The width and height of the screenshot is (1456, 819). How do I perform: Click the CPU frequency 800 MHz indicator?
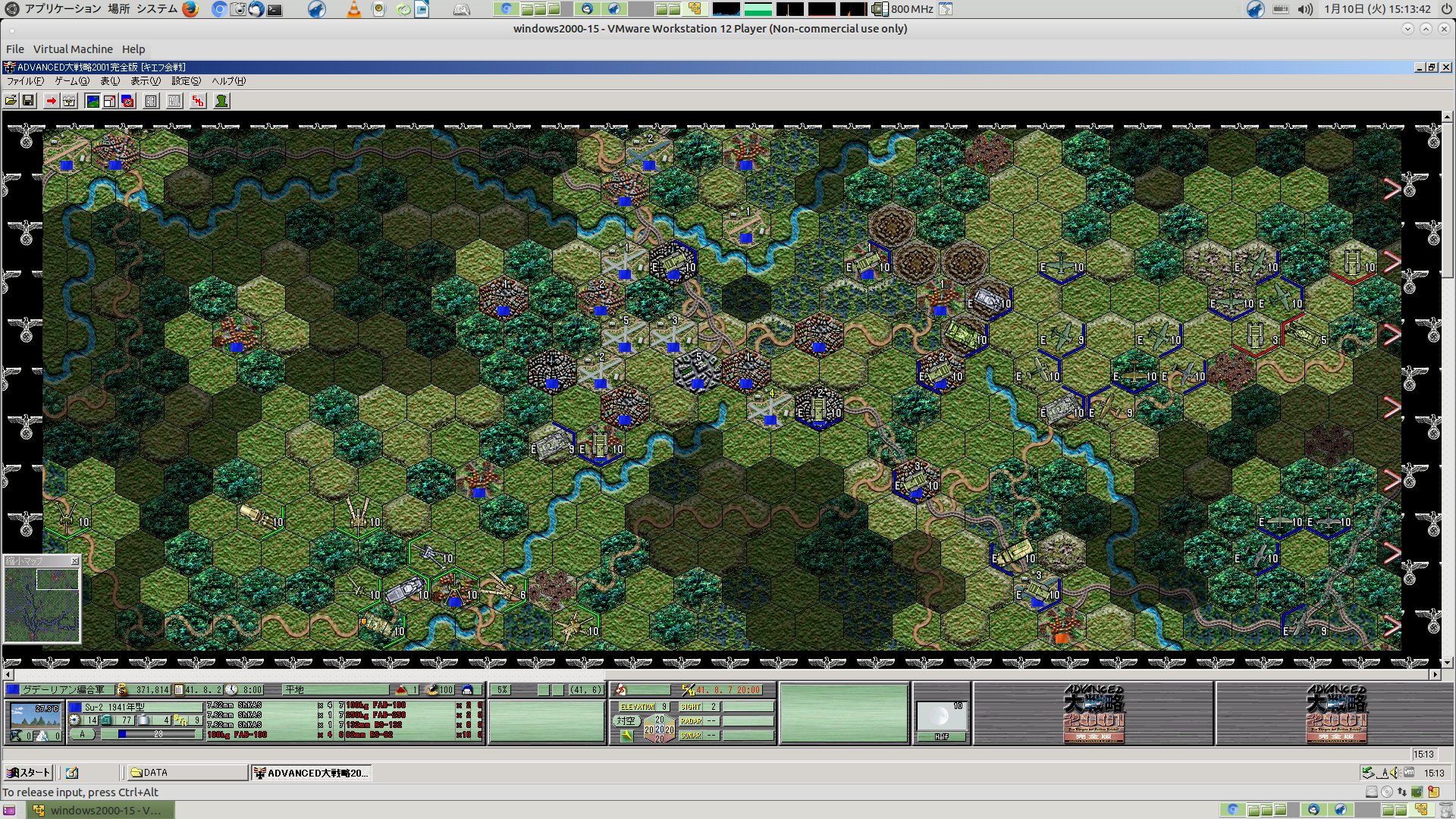click(904, 9)
